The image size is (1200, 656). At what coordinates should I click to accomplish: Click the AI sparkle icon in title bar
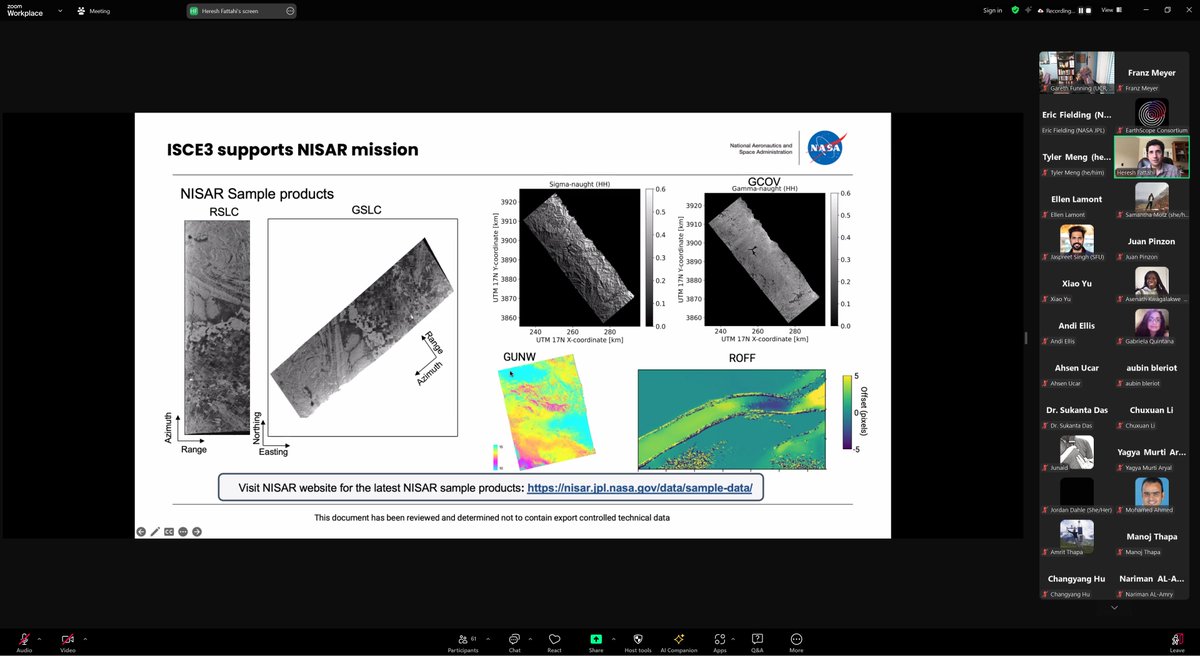click(1028, 10)
